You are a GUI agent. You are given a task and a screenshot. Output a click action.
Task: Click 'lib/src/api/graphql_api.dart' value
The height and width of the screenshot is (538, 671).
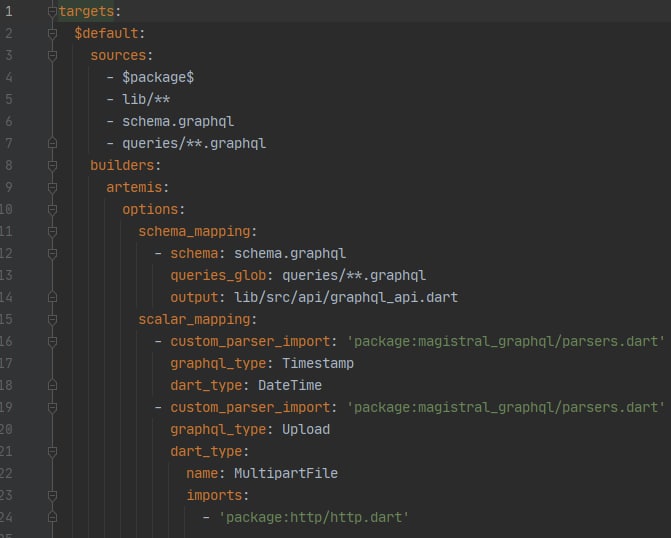[x=346, y=297]
